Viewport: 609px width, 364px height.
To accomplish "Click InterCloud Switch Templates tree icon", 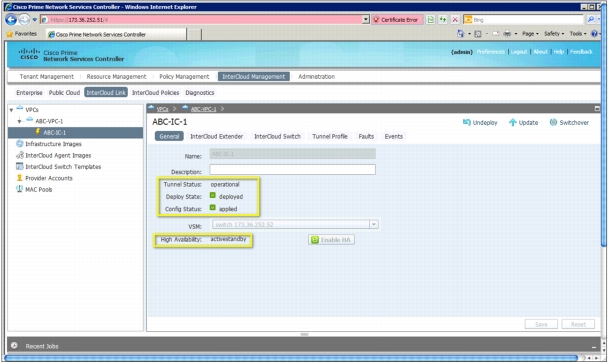I will (19, 166).
